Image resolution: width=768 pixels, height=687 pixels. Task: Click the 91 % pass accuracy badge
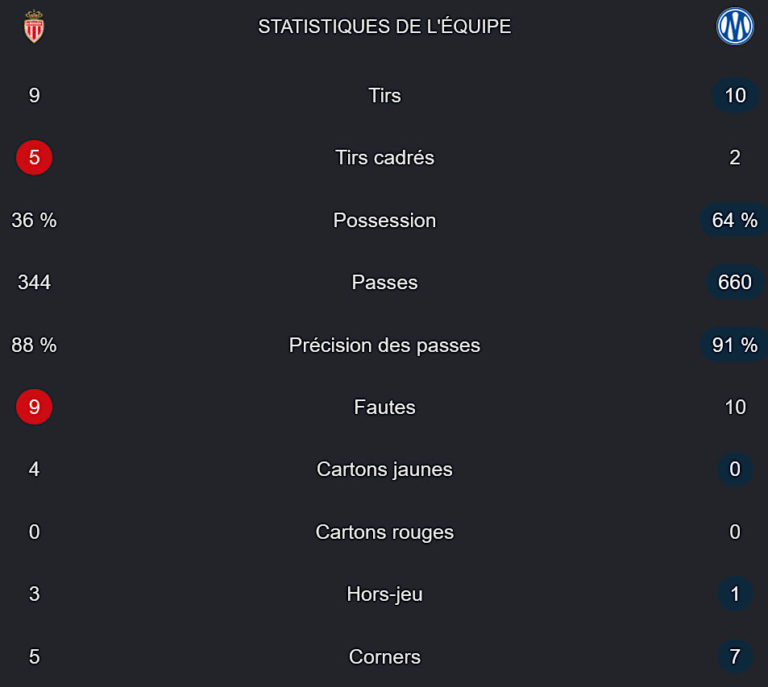[x=734, y=345]
